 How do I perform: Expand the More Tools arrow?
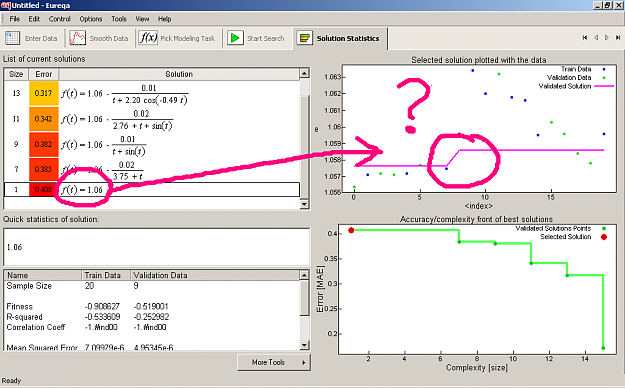point(304,362)
